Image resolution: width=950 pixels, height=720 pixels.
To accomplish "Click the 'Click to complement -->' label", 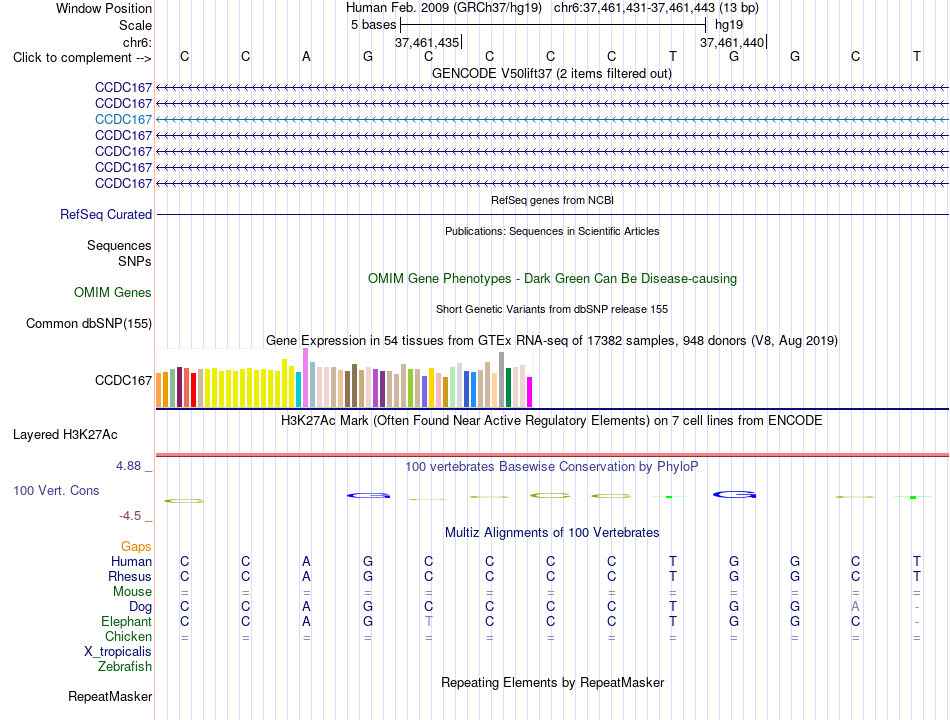I will (82, 58).
